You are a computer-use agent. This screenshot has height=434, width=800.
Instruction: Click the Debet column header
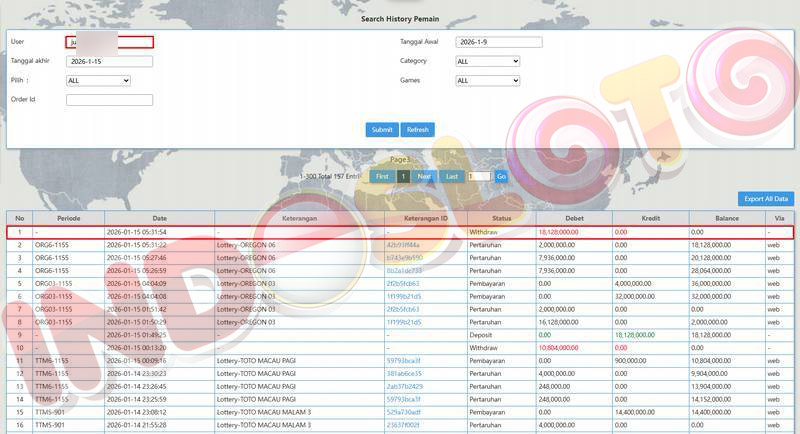(574, 218)
